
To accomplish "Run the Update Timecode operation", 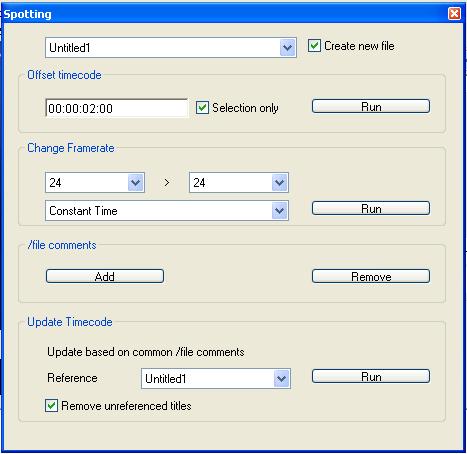I will click(371, 376).
